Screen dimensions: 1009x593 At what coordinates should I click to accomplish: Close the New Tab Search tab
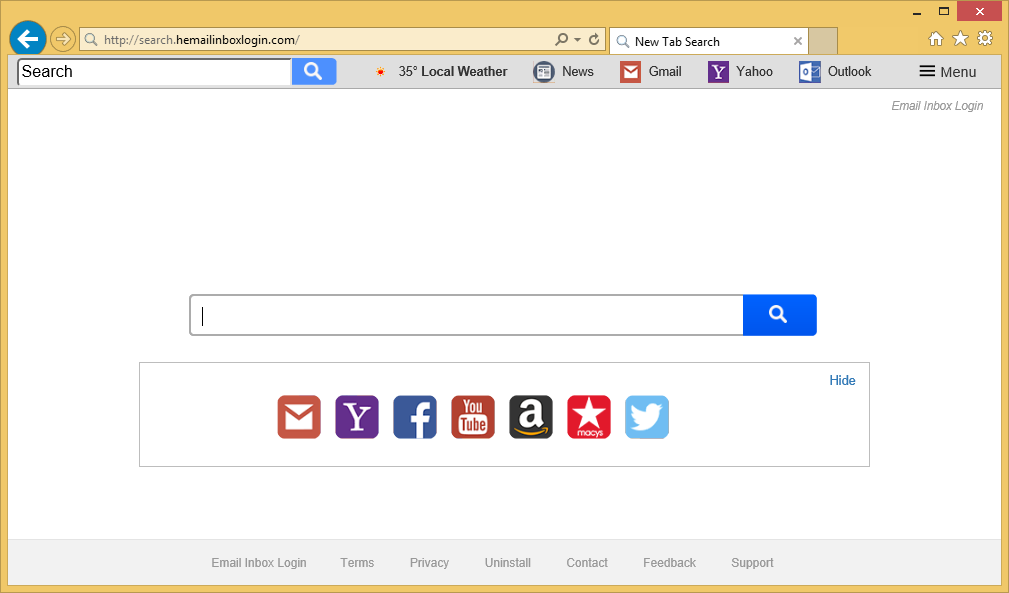[798, 41]
